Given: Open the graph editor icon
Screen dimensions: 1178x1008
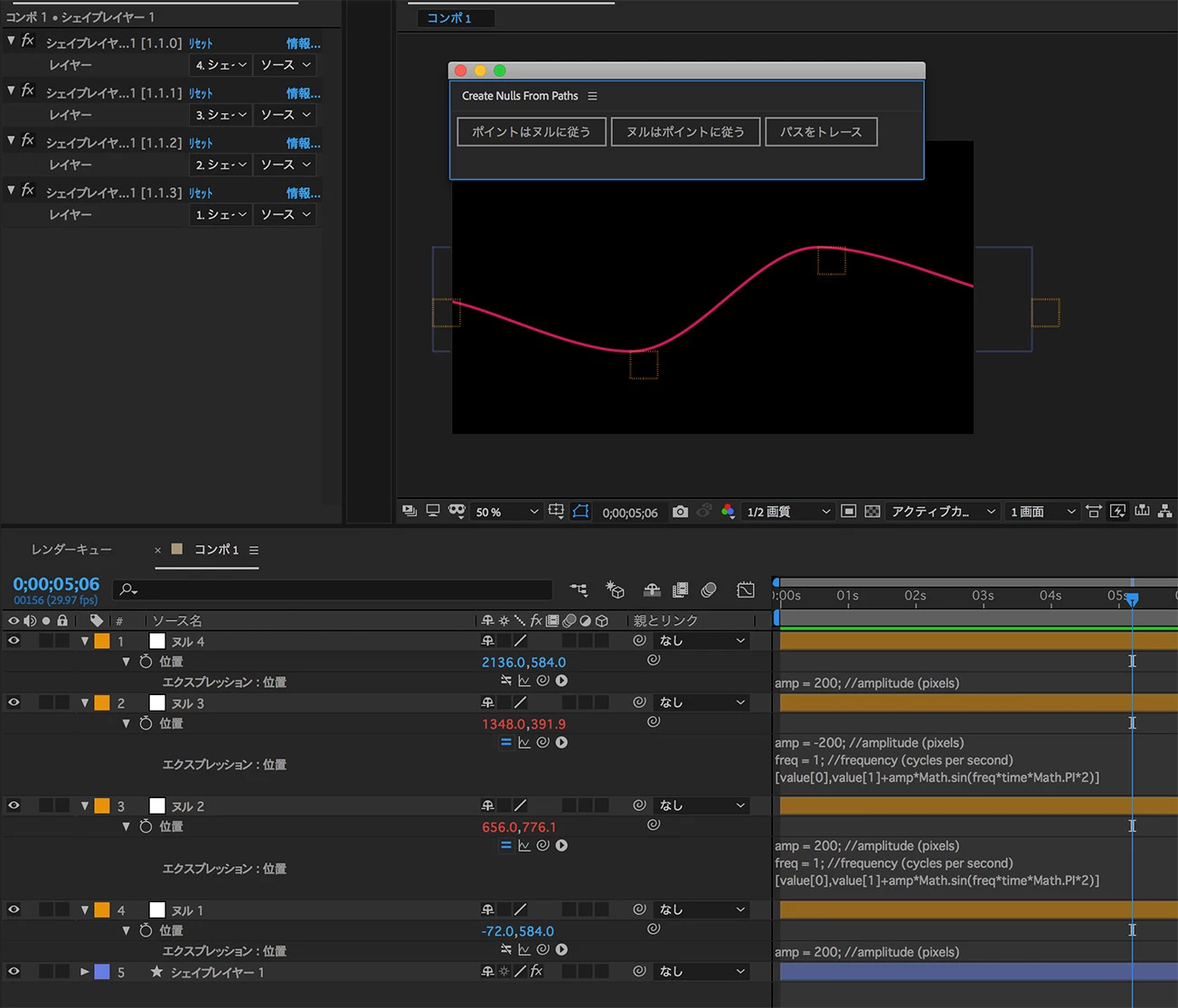Looking at the screenshot, I should tap(746, 589).
